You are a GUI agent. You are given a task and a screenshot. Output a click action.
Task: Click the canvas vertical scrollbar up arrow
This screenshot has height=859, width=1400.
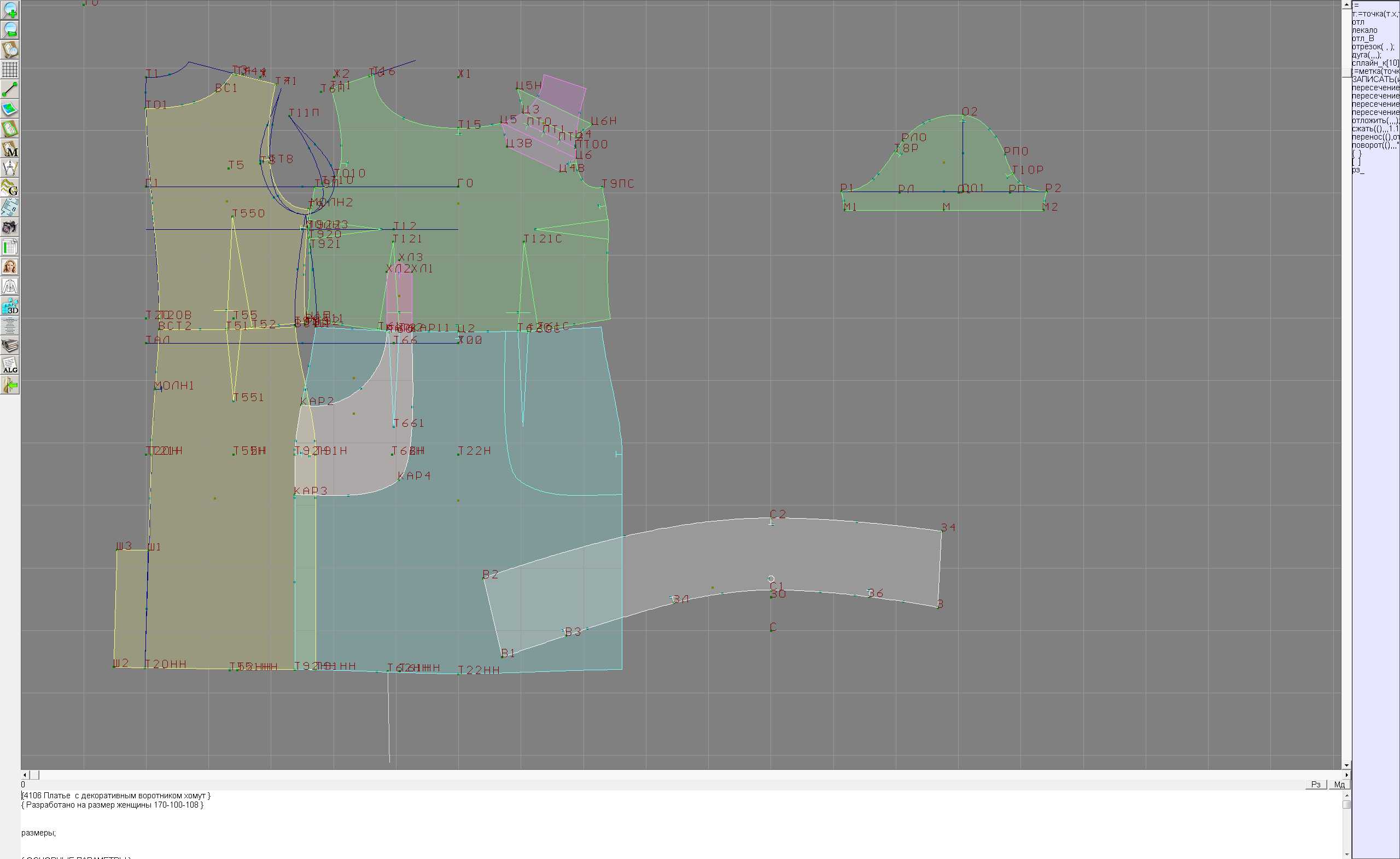(1346, 4)
